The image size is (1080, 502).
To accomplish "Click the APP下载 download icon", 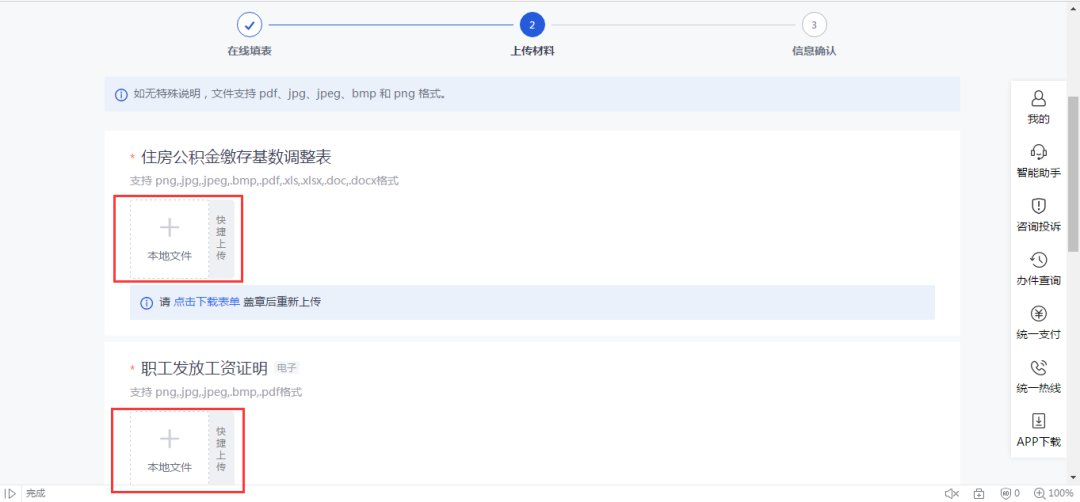I will pos(1038,421).
